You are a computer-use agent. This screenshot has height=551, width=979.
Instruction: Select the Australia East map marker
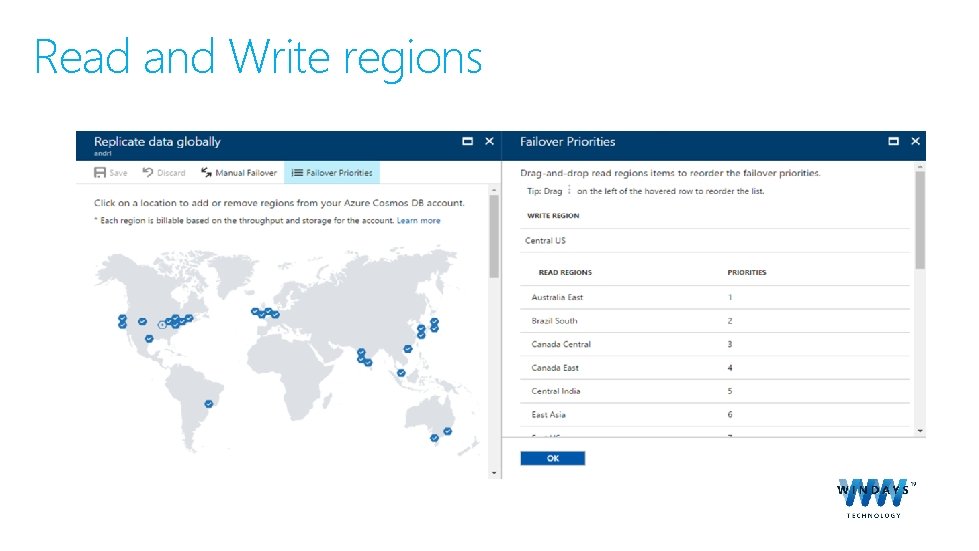[x=448, y=431]
